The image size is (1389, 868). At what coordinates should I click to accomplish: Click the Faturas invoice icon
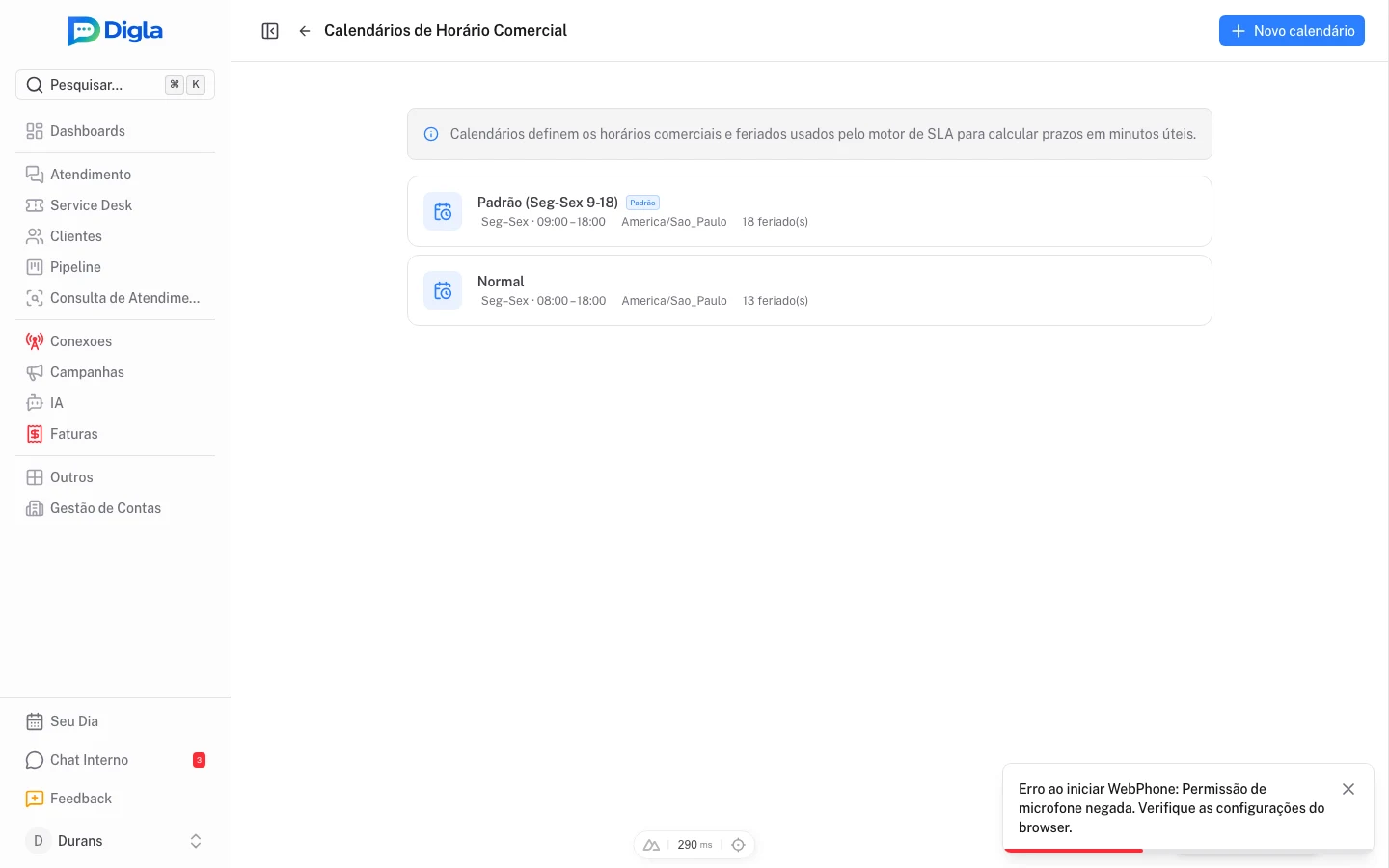35,434
